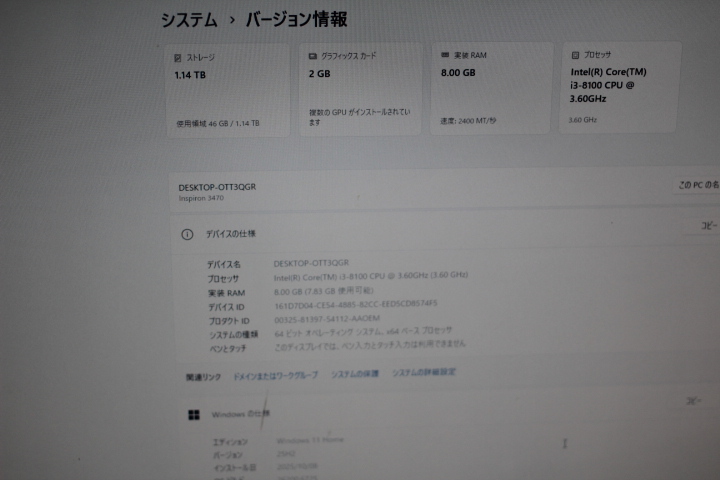Viewport: 720px width, 480px height.
Task: Click the バージョン情報 page title
Action: pyautogui.click(x=296, y=20)
